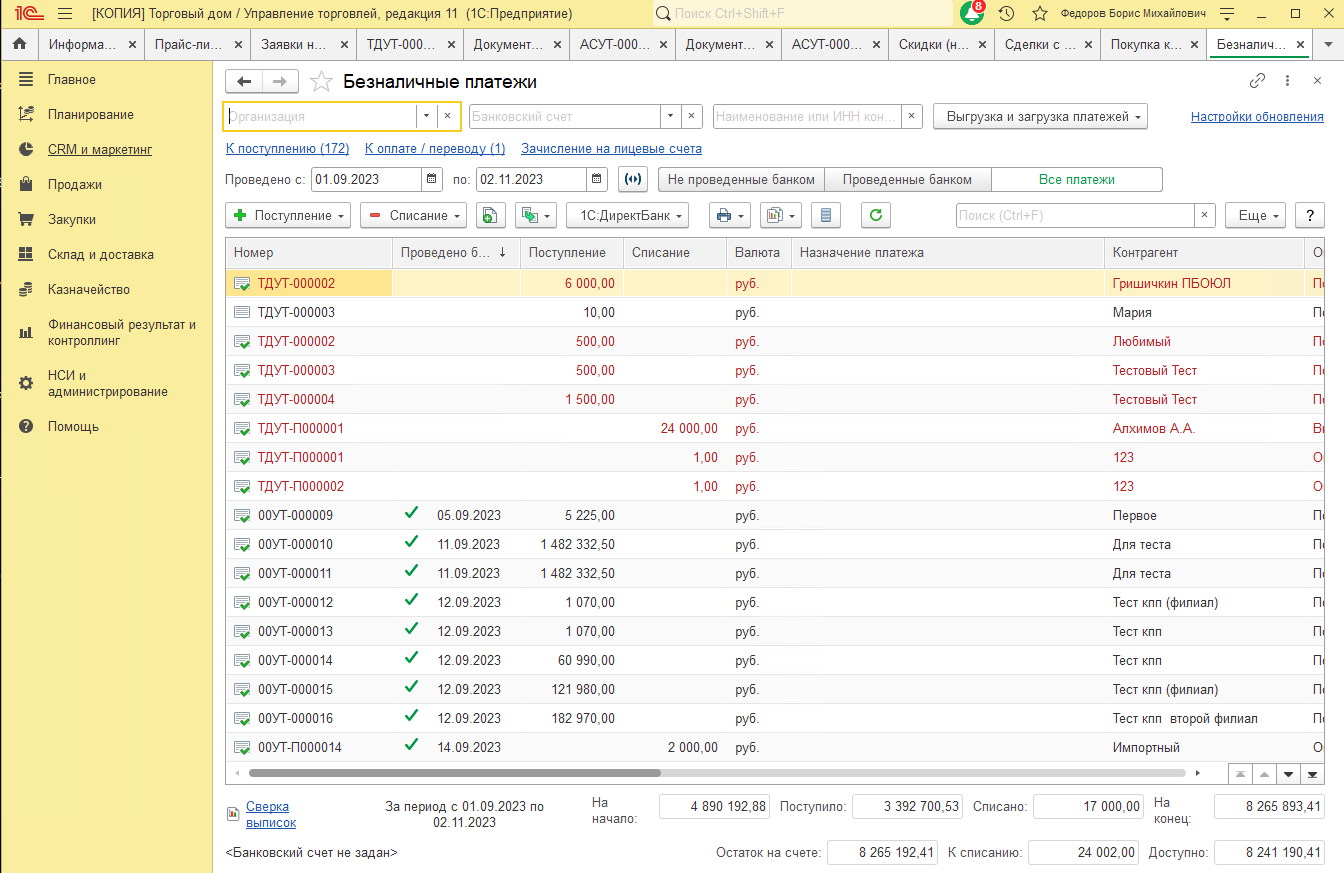The width and height of the screenshot is (1344, 873).
Task: Open the print menu dropdown
Action: point(730,215)
